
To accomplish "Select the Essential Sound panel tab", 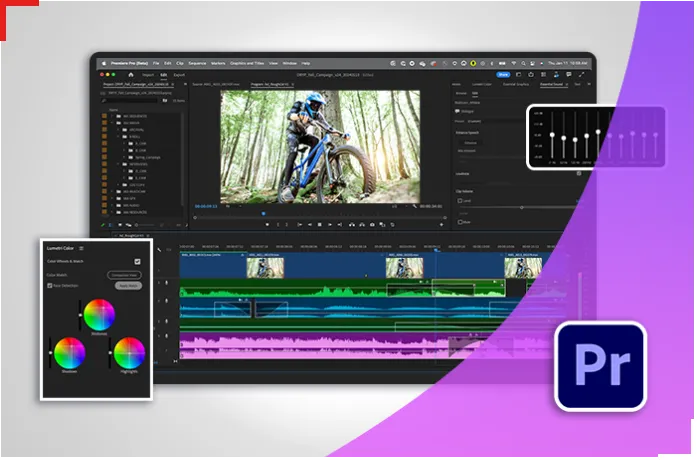I will click(x=551, y=84).
